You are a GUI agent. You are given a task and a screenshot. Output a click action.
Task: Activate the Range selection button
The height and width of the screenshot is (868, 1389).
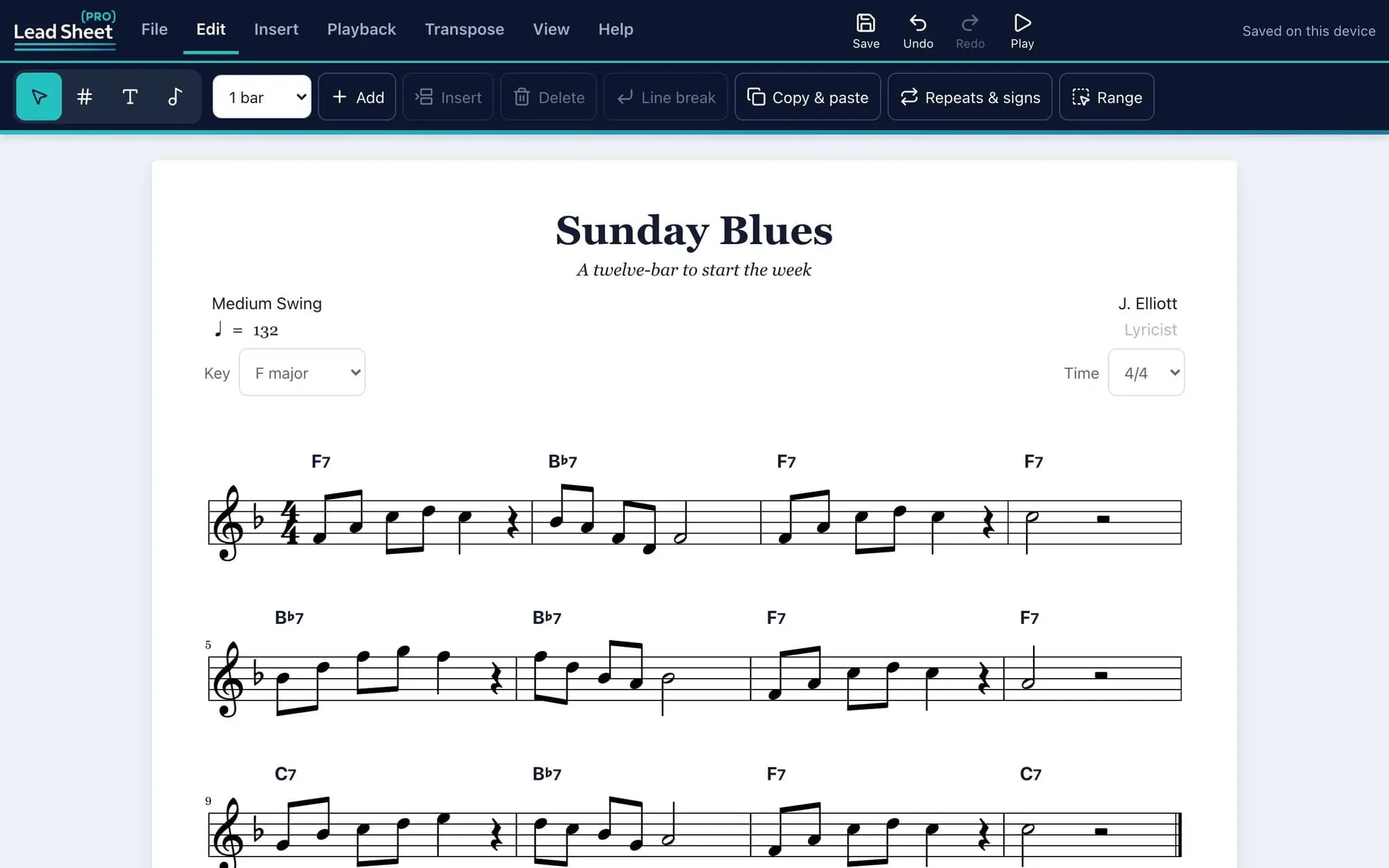pos(1106,97)
